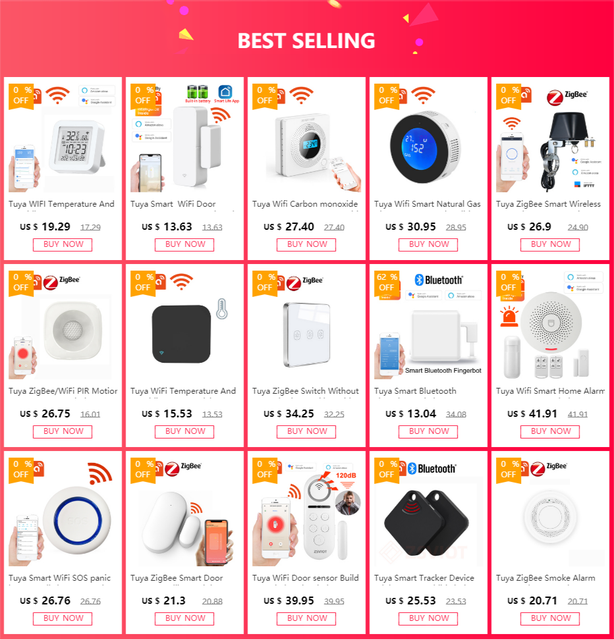The height and width of the screenshot is (640, 614).
Task: Open the Tuya Wifi Smart Natural Gas title
Action: 429,204
